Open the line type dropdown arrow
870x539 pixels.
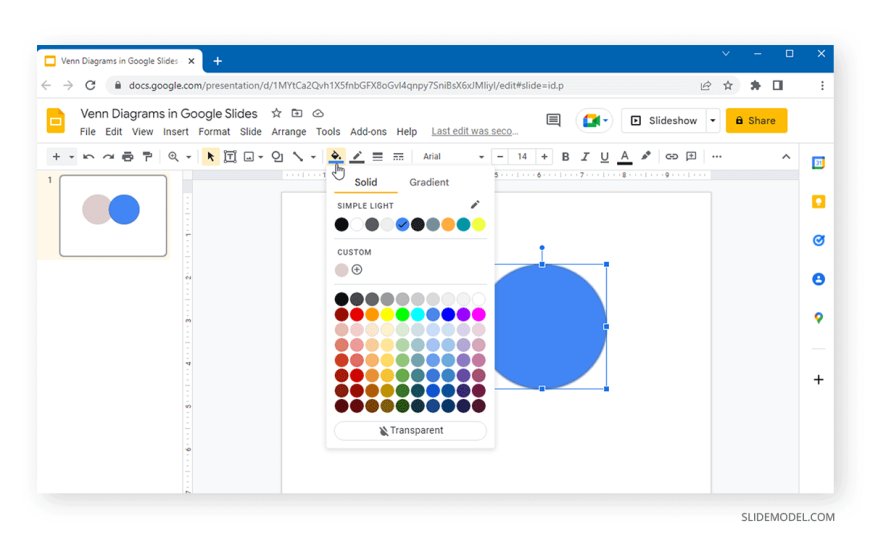(x=313, y=157)
